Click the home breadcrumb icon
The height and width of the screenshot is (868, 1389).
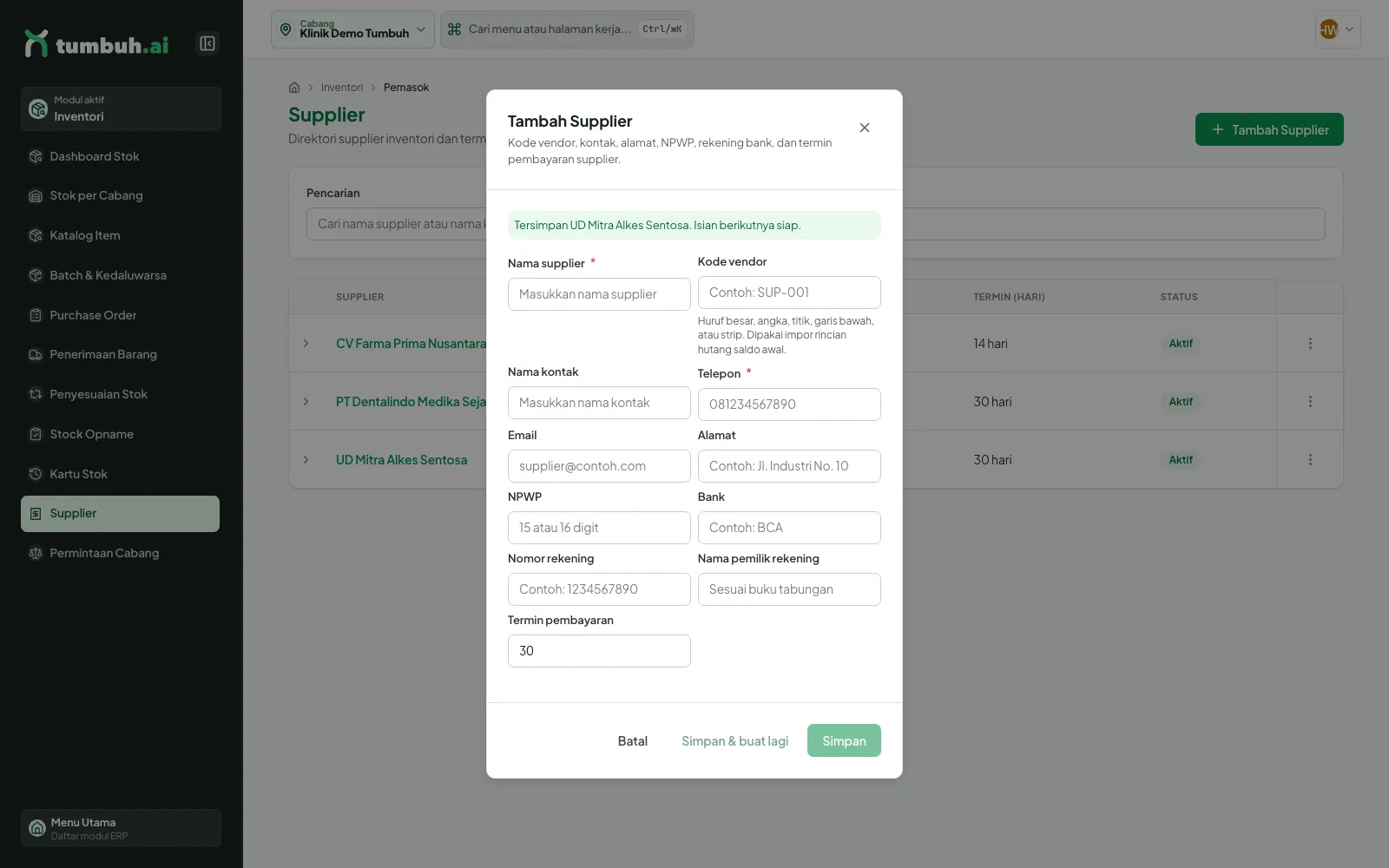(x=294, y=88)
